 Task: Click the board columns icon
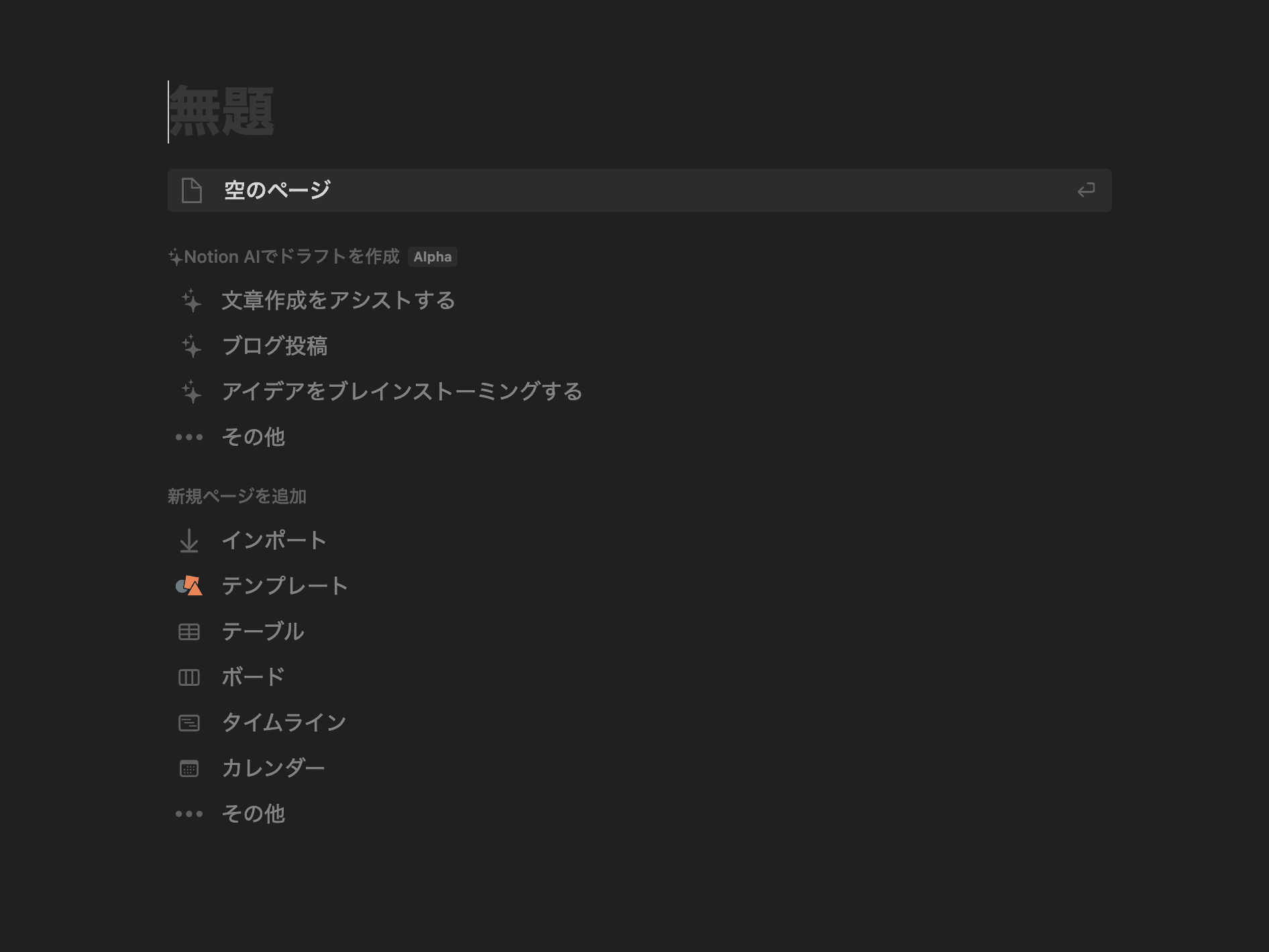tap(189, 677)
